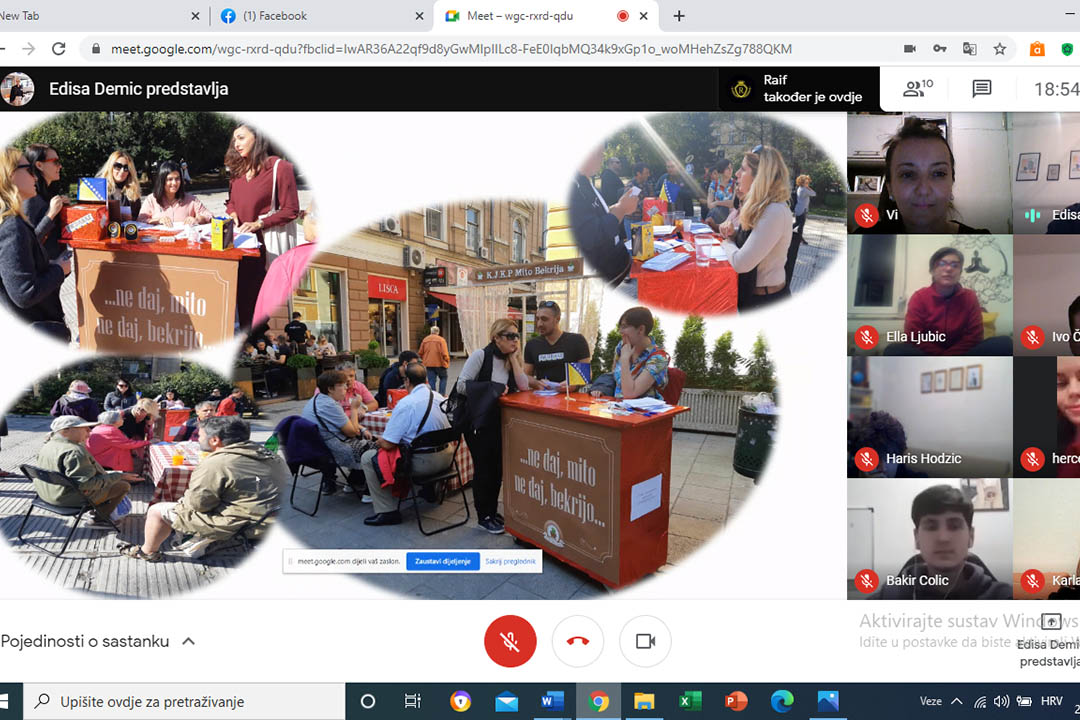Leave the call with the hang-up button
The image size is (1080, 720).
coord(577,641)
